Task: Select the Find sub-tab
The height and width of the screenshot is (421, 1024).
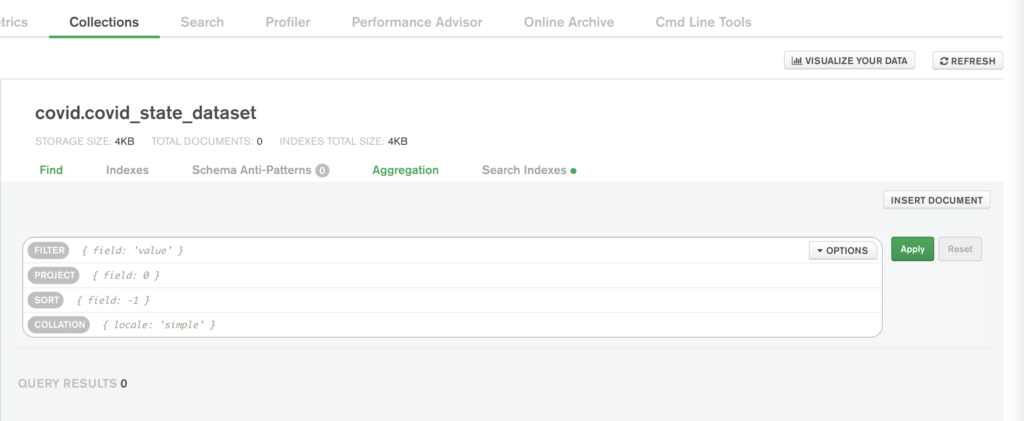Action: tap(51, 170)
